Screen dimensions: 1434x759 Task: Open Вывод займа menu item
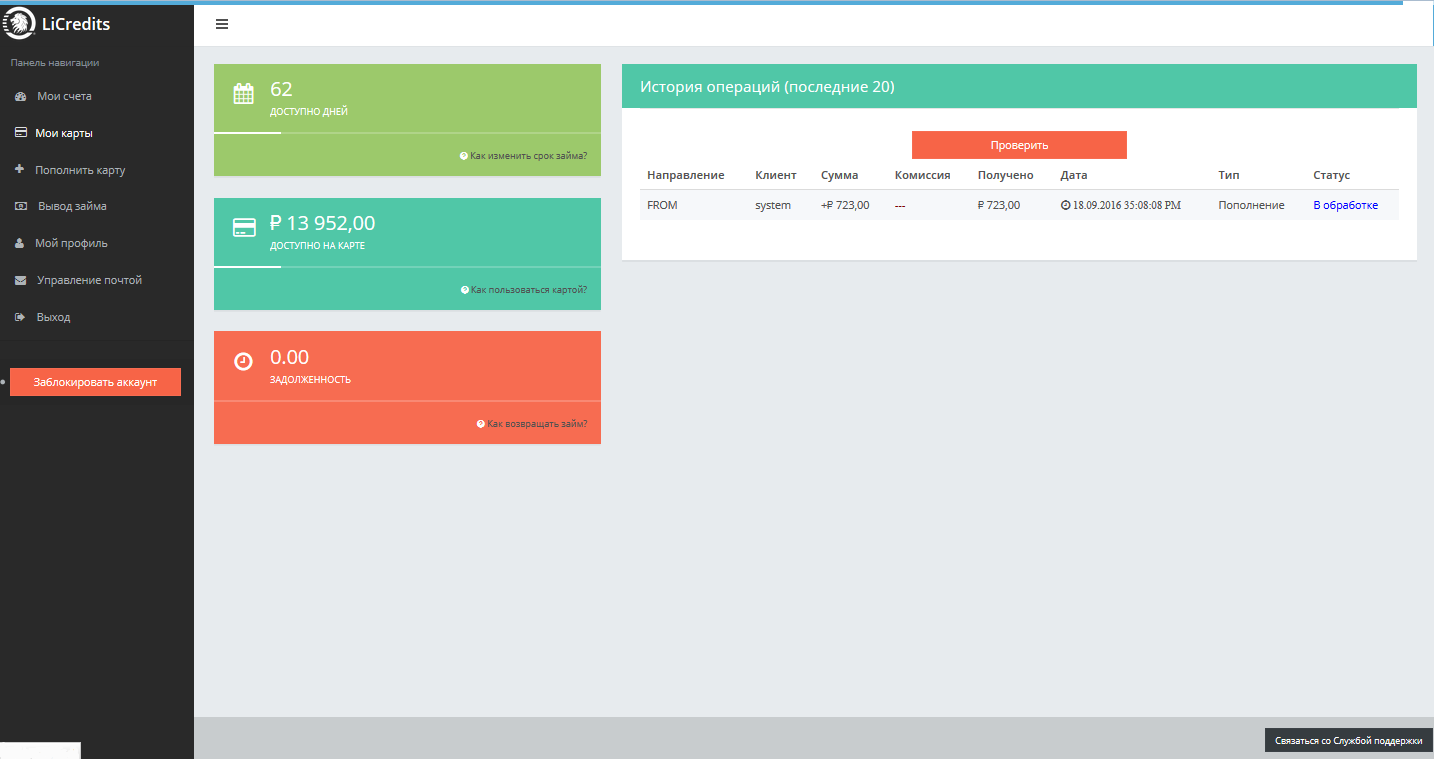coord(72,206)
